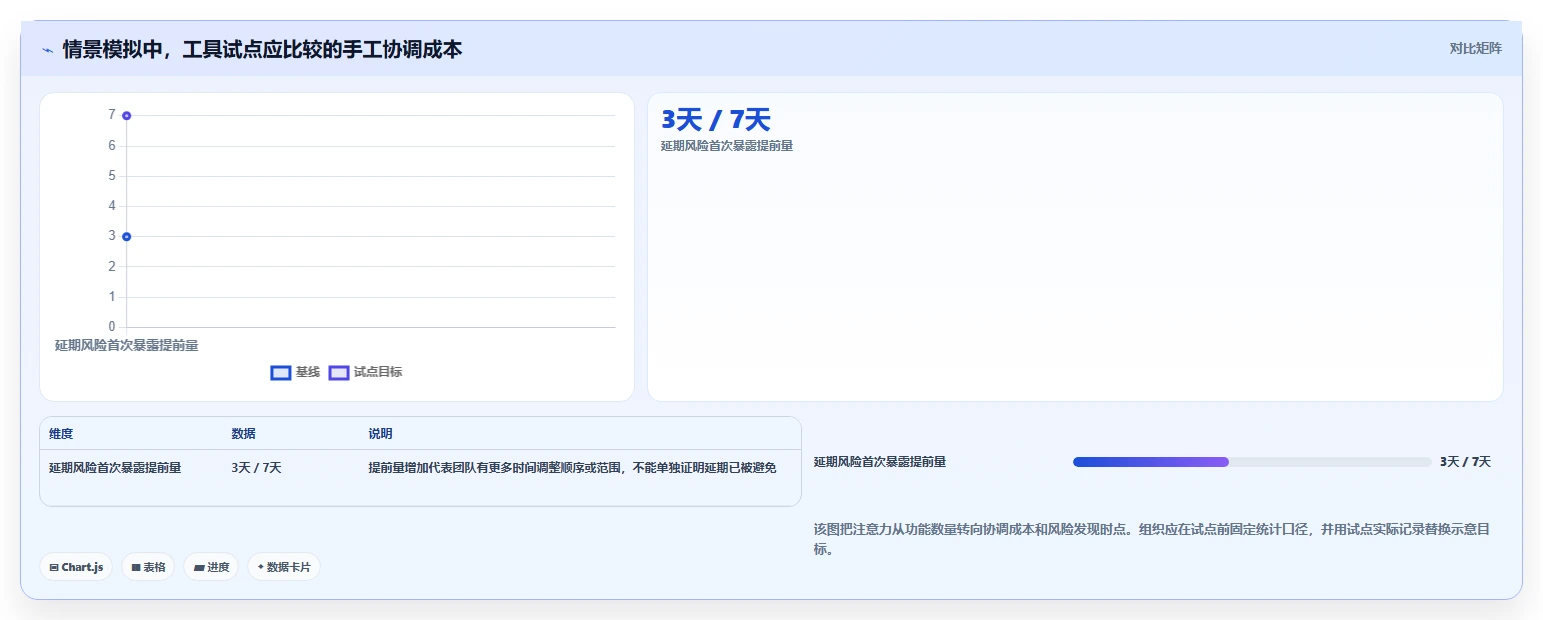The width and height of the screenshot is (1543, 620).
Task: Select the 进度 tag chip
Action: click(211, 567)
